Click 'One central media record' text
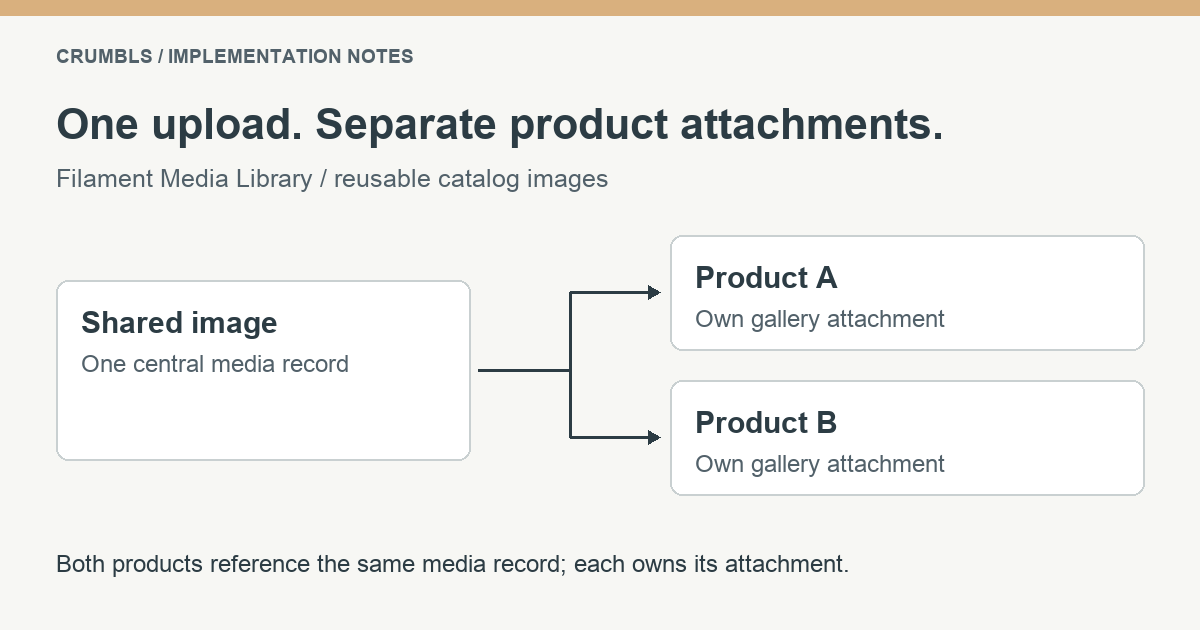 click(215, 364)
